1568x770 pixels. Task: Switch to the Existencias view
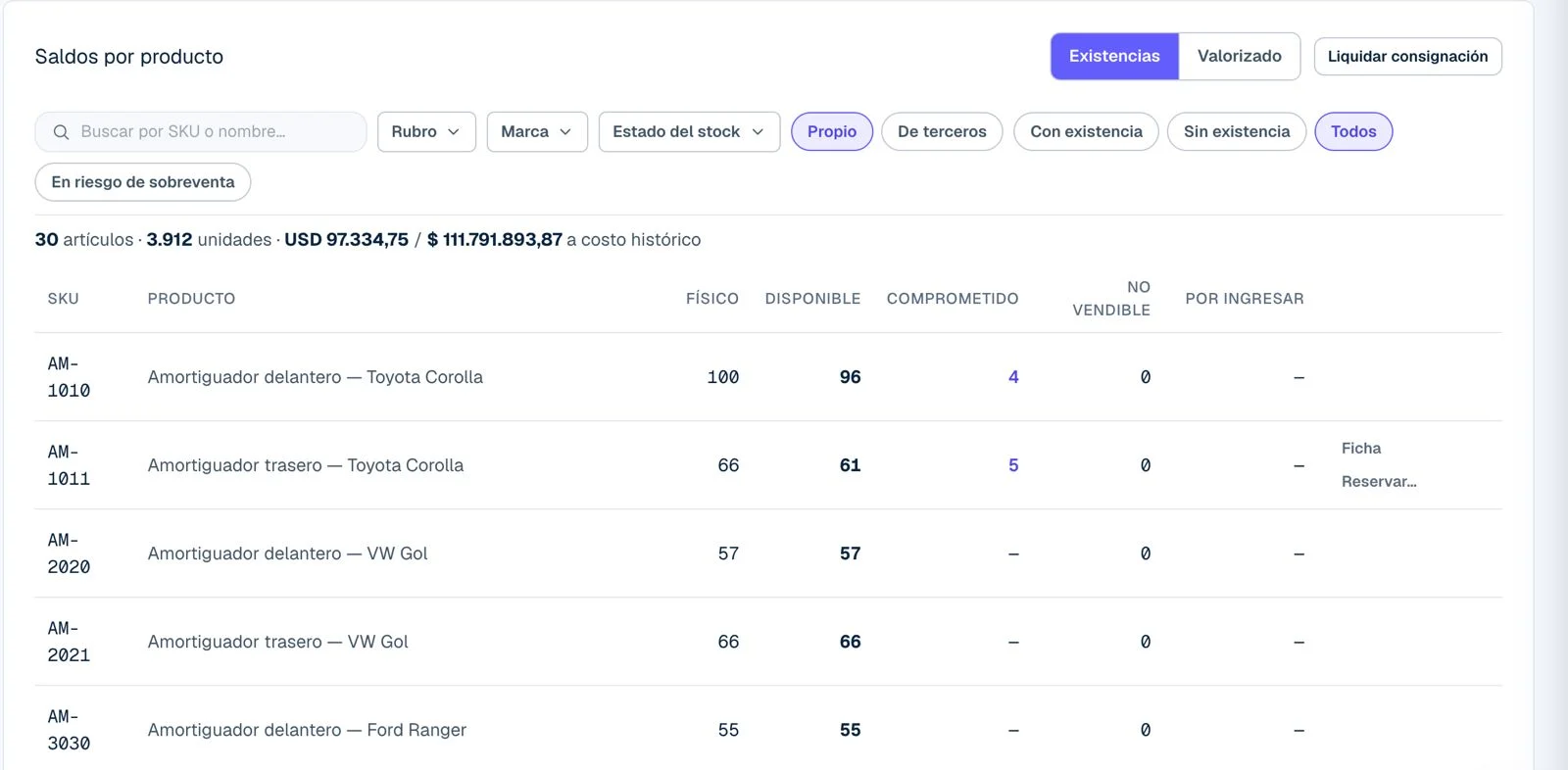point(1114,56)
